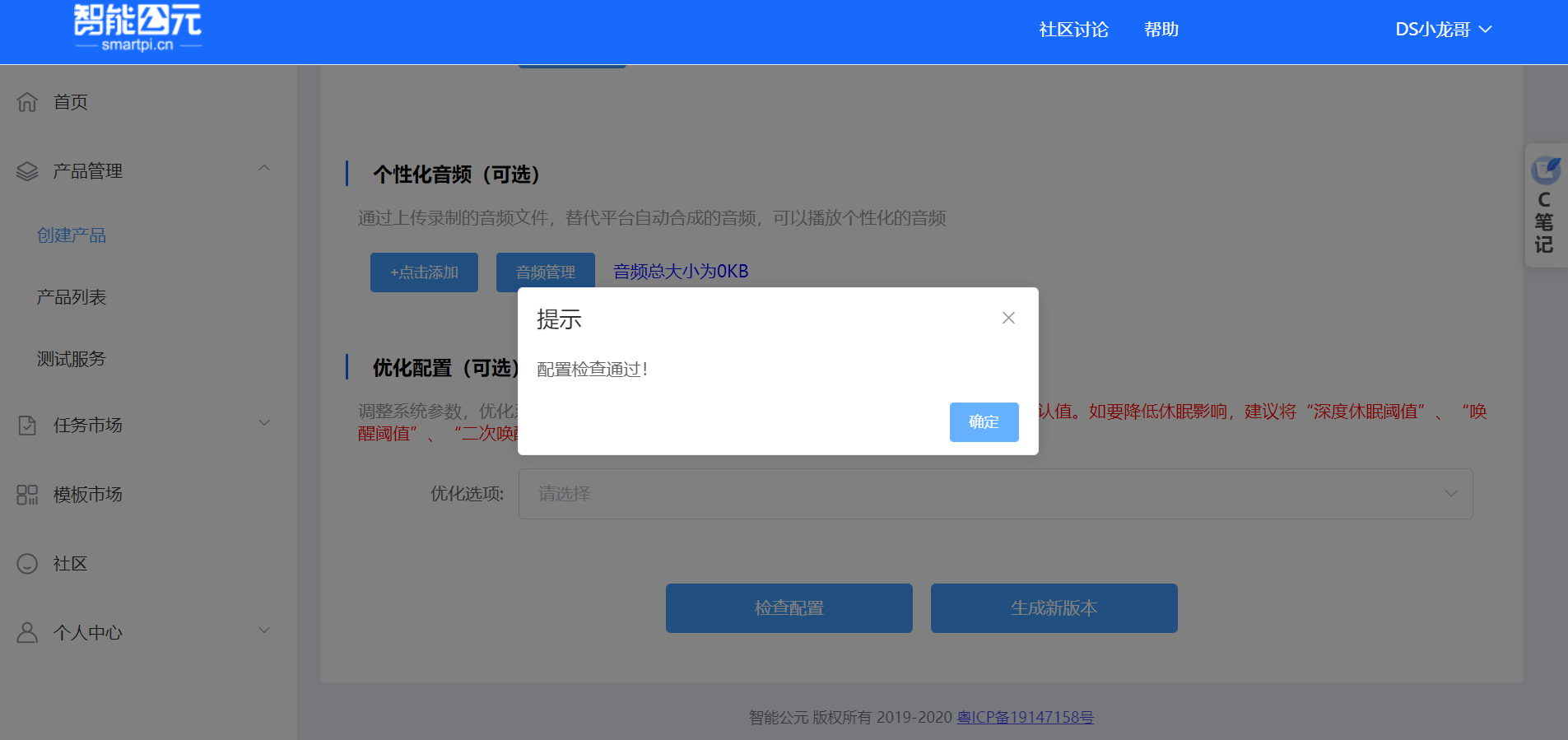This screenshot has height=740, width=1568.
Task: Open the 优化选项 请选择 dropdown
Action: tap(995, 494)
